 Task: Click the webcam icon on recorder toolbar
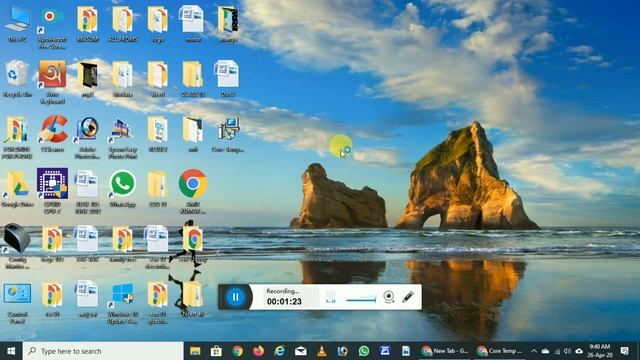coord(389,297)
